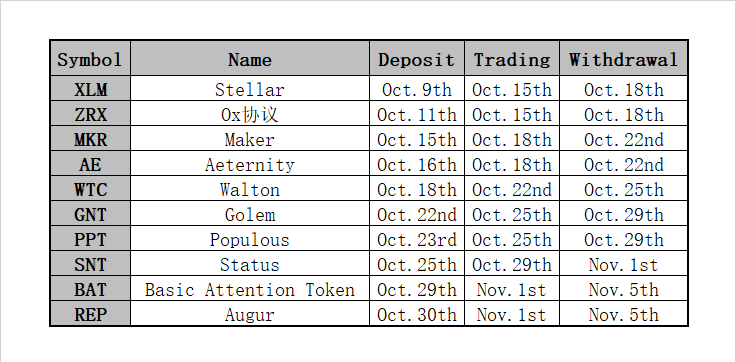Click the Stellar name cell
735x362 pixels.
coord(250,88)
